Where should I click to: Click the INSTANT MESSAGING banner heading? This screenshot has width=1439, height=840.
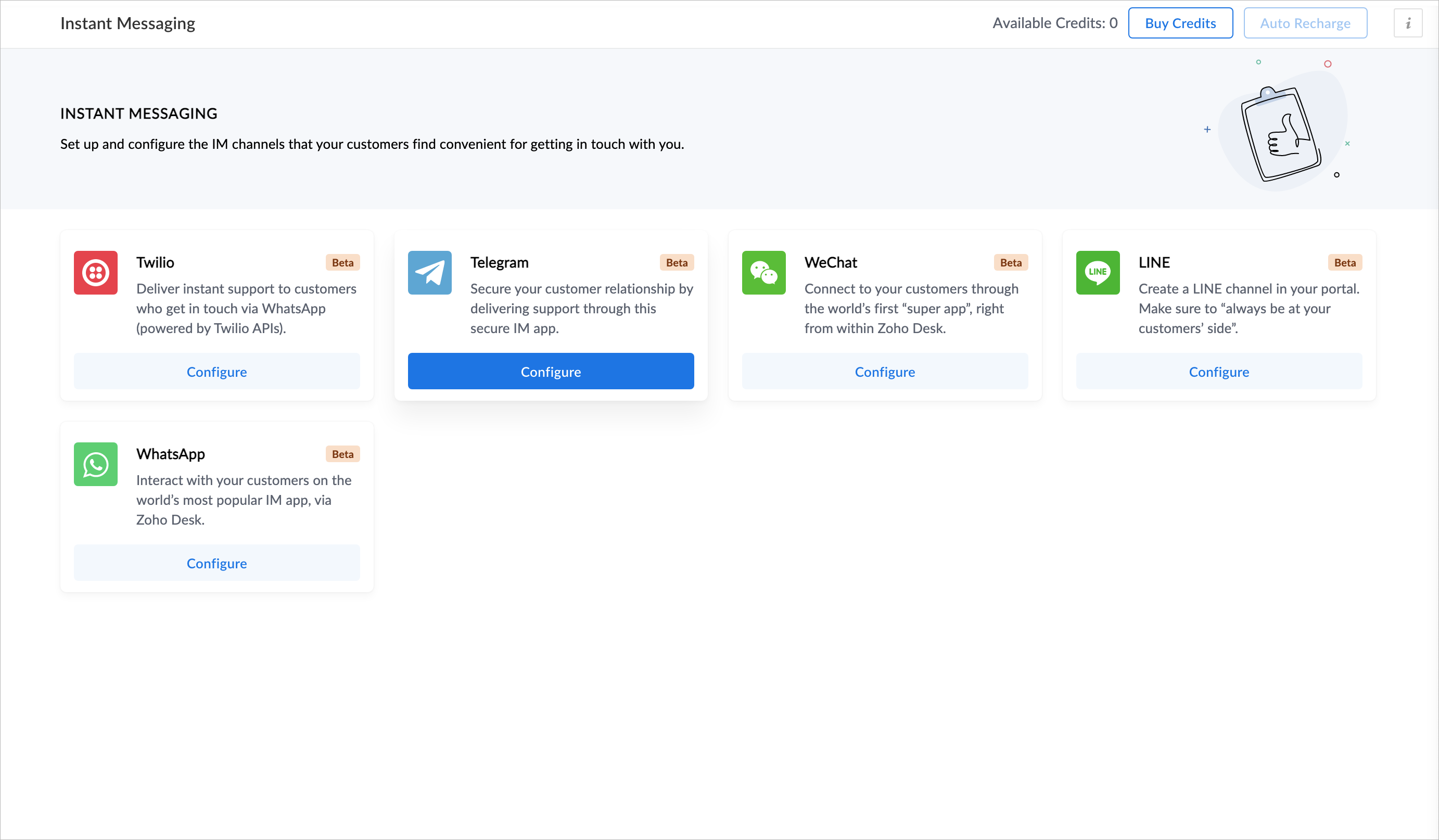pos(139,113)
